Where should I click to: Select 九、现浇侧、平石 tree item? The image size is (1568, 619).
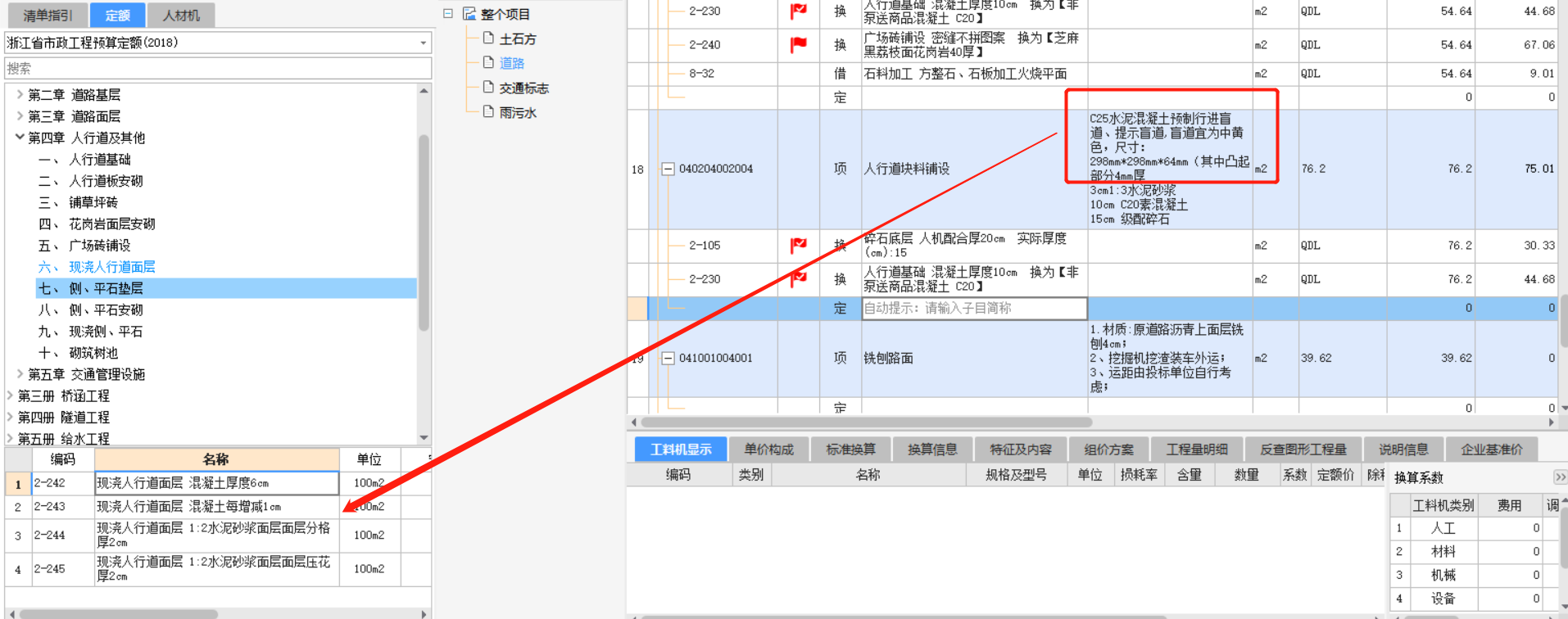90,331
